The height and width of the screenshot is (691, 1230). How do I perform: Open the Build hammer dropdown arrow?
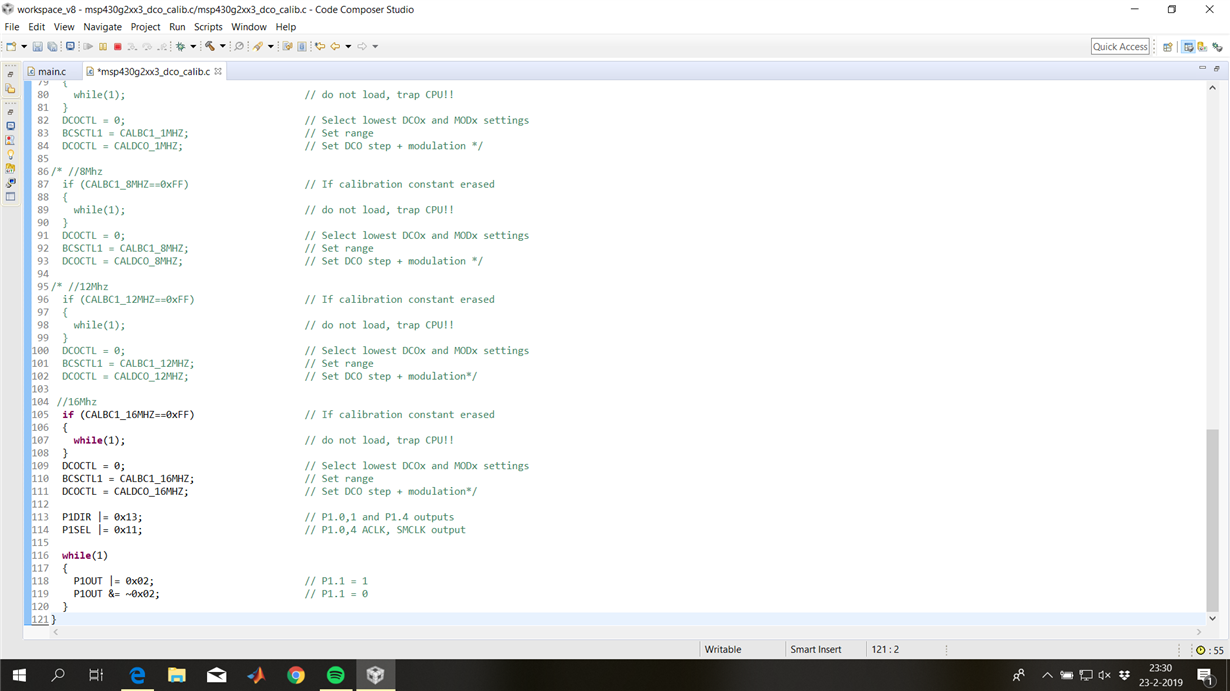click(x=222, y=46)
